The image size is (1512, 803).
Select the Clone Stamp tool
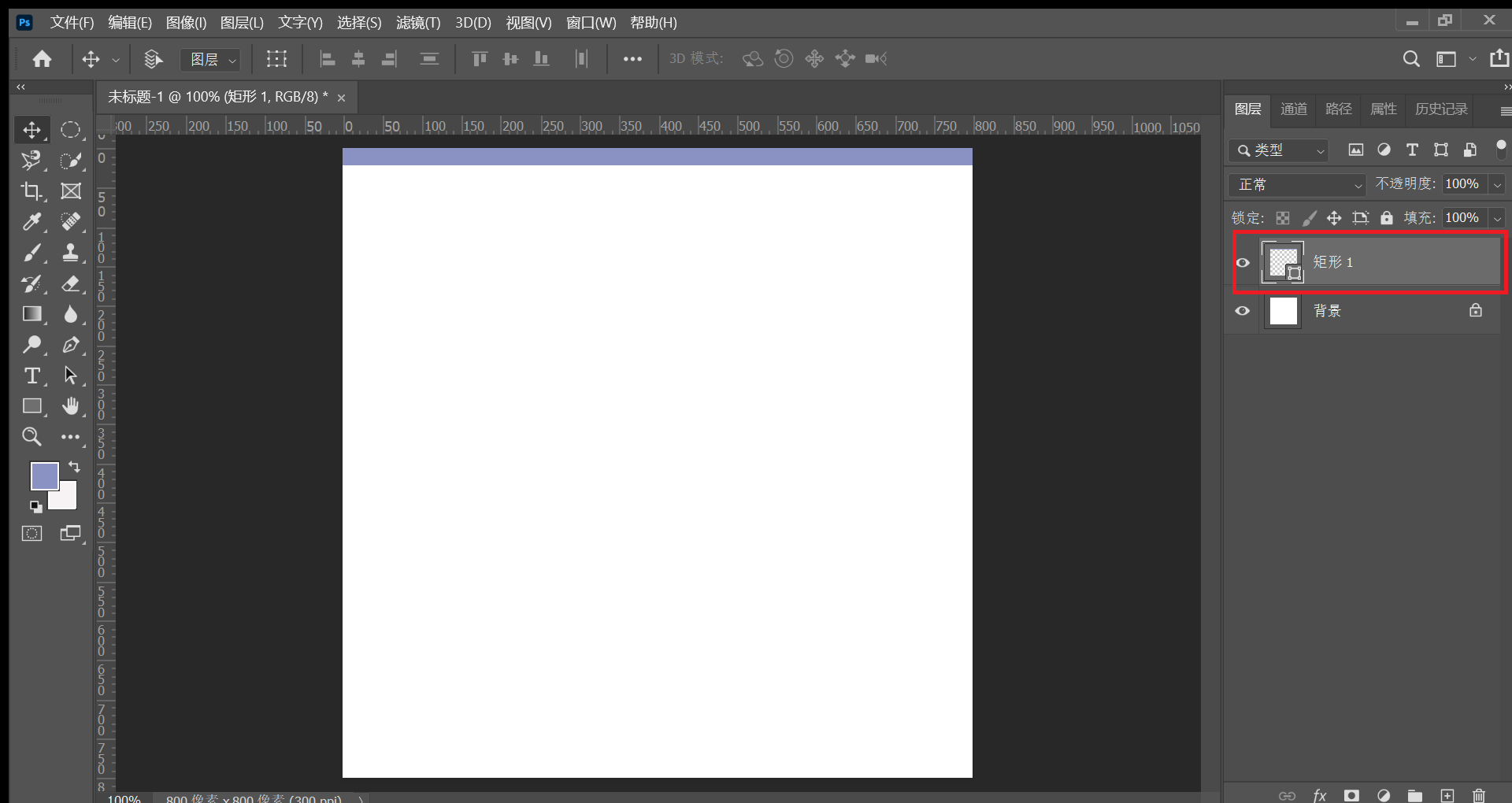[71, 253]
